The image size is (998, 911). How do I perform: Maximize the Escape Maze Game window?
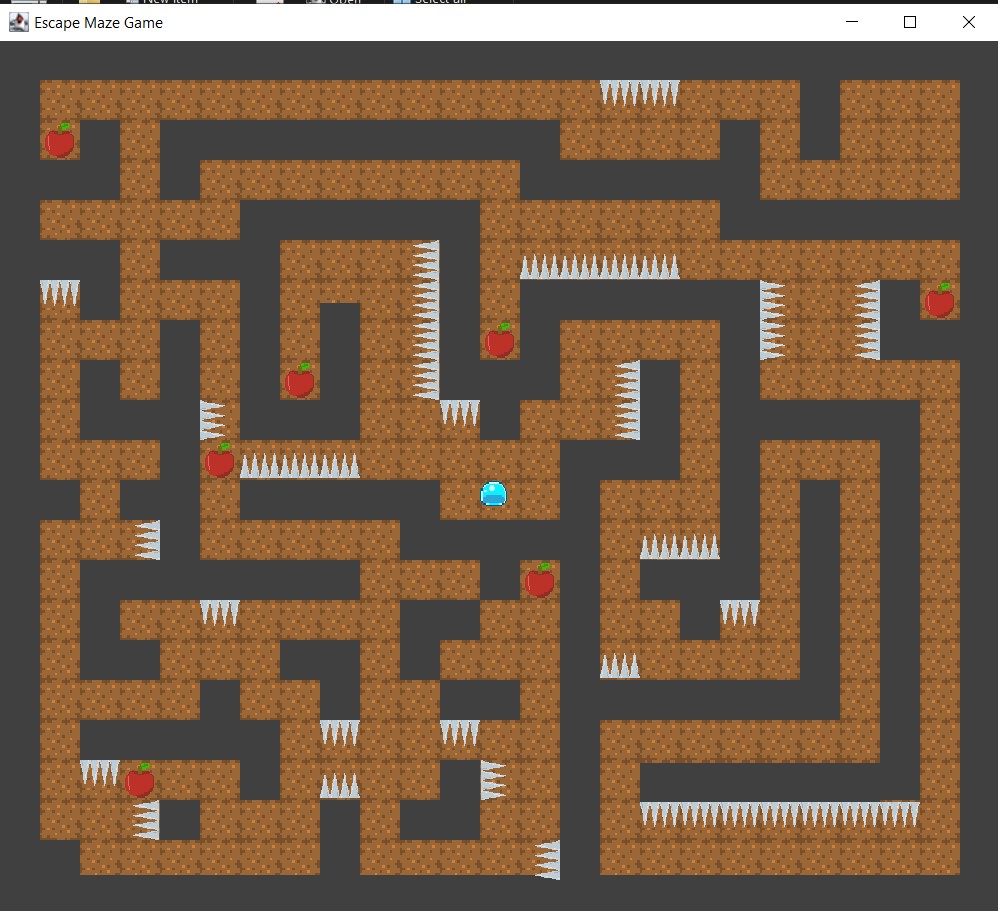pyautogui.click(x=910, y=22)
